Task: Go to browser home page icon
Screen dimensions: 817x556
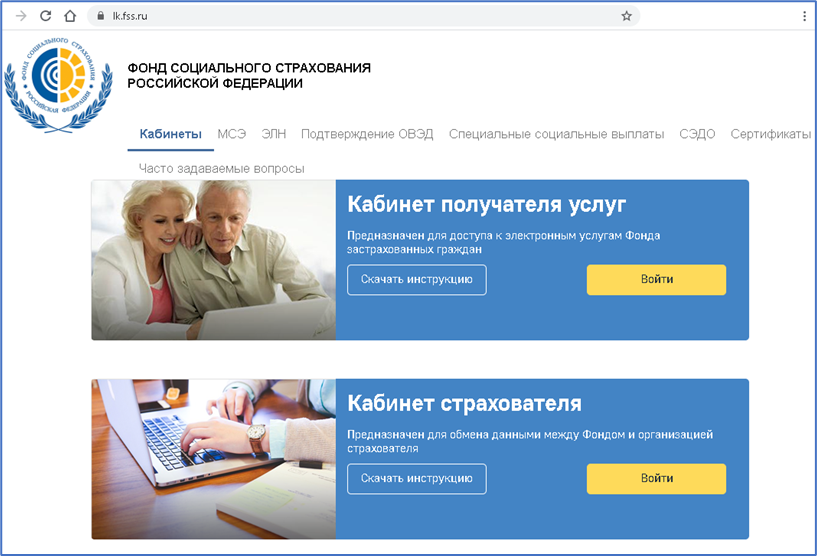Action: (x=70, y=16)
